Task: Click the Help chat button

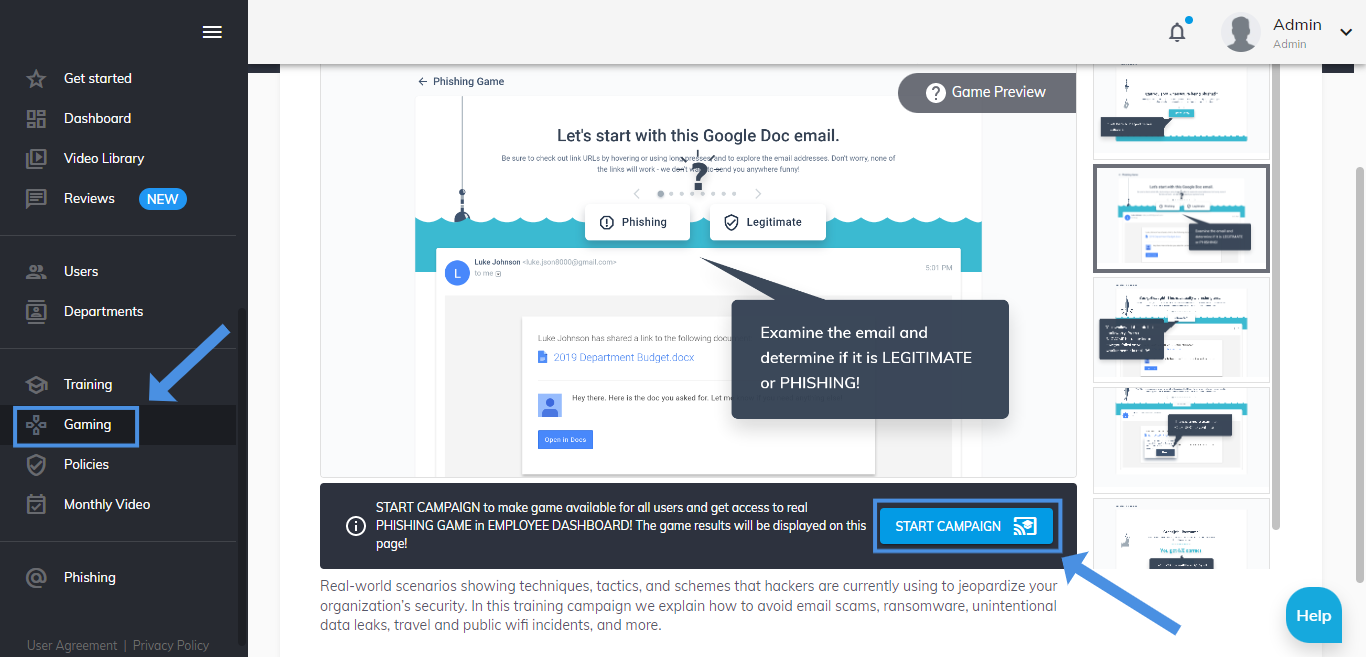Action: pyautogui.click(x=1314, y=615)
